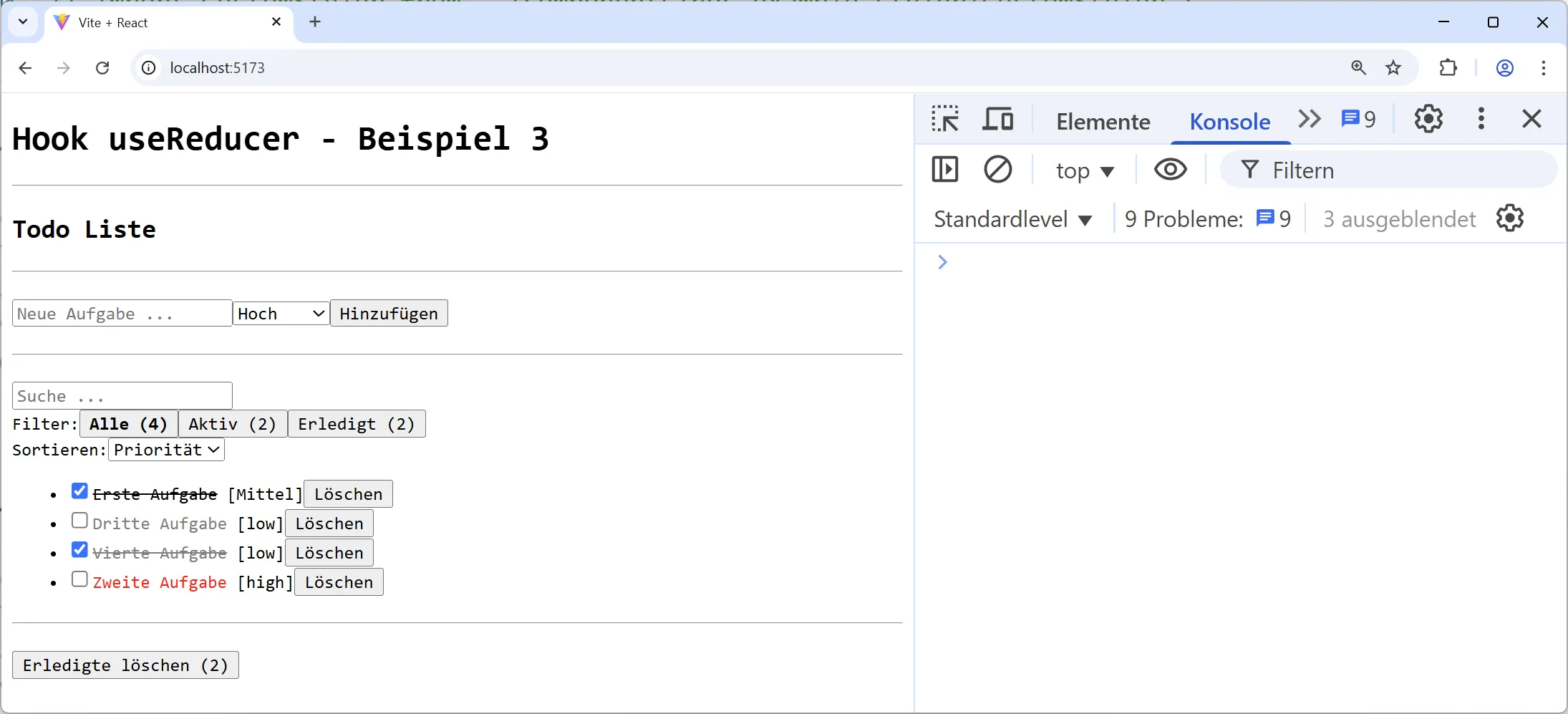
Task: Open console settings gear next to hidden count
Action: click(x=1510, y=218)
